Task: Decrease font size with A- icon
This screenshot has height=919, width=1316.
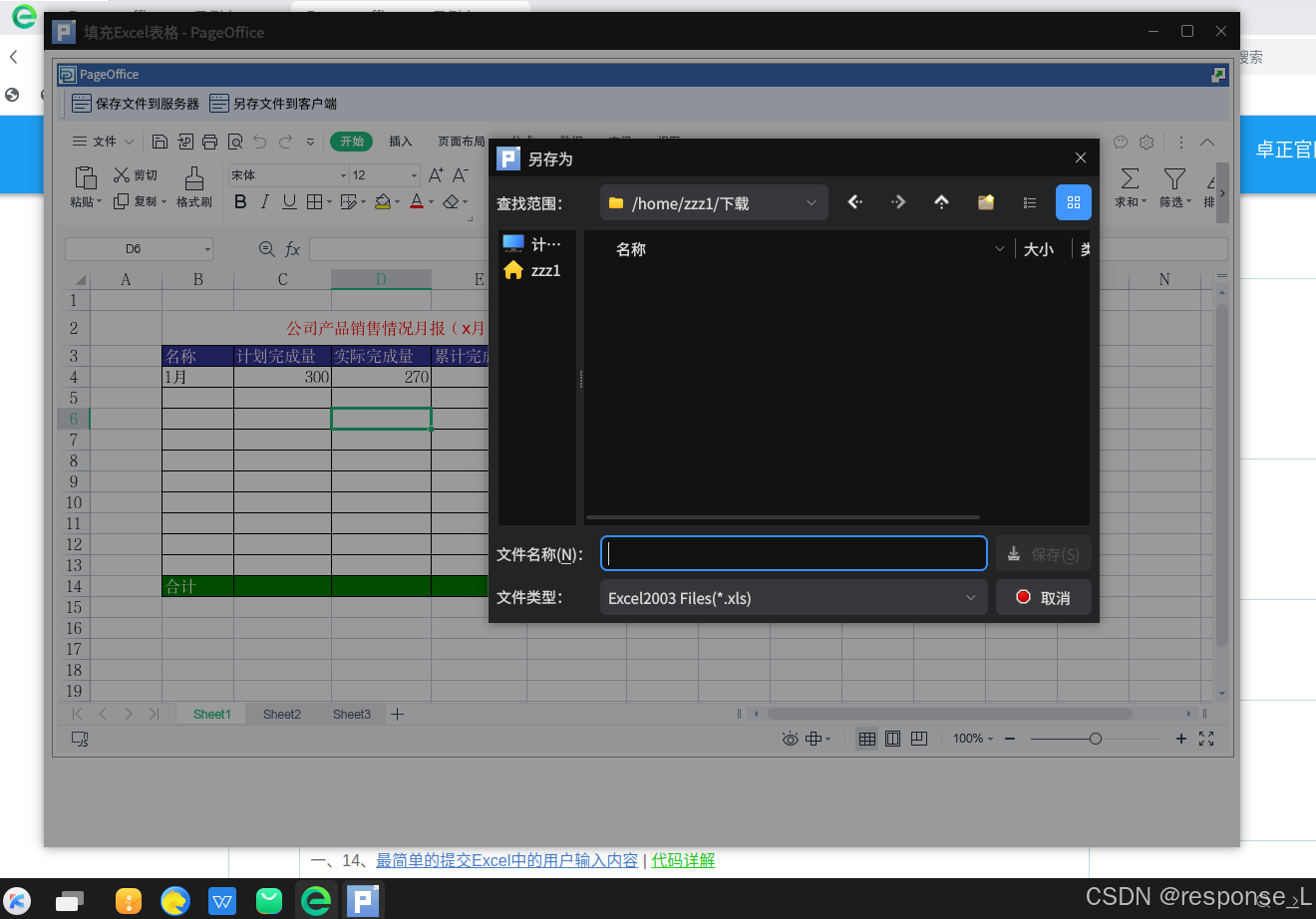Action: (x=460, y=175)
